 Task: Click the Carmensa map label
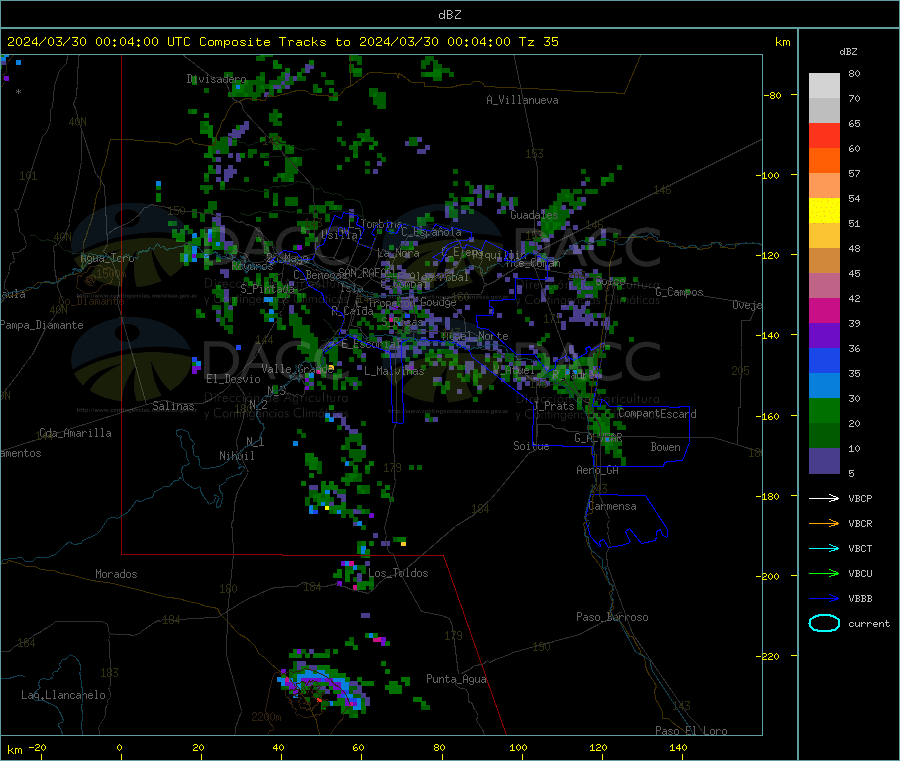612,507
